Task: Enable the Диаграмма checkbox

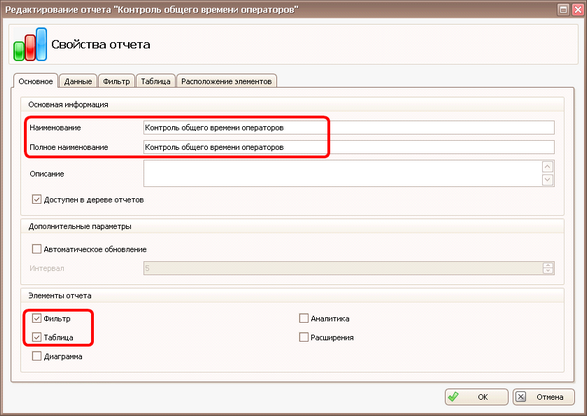Action: (x=36, y=356)
